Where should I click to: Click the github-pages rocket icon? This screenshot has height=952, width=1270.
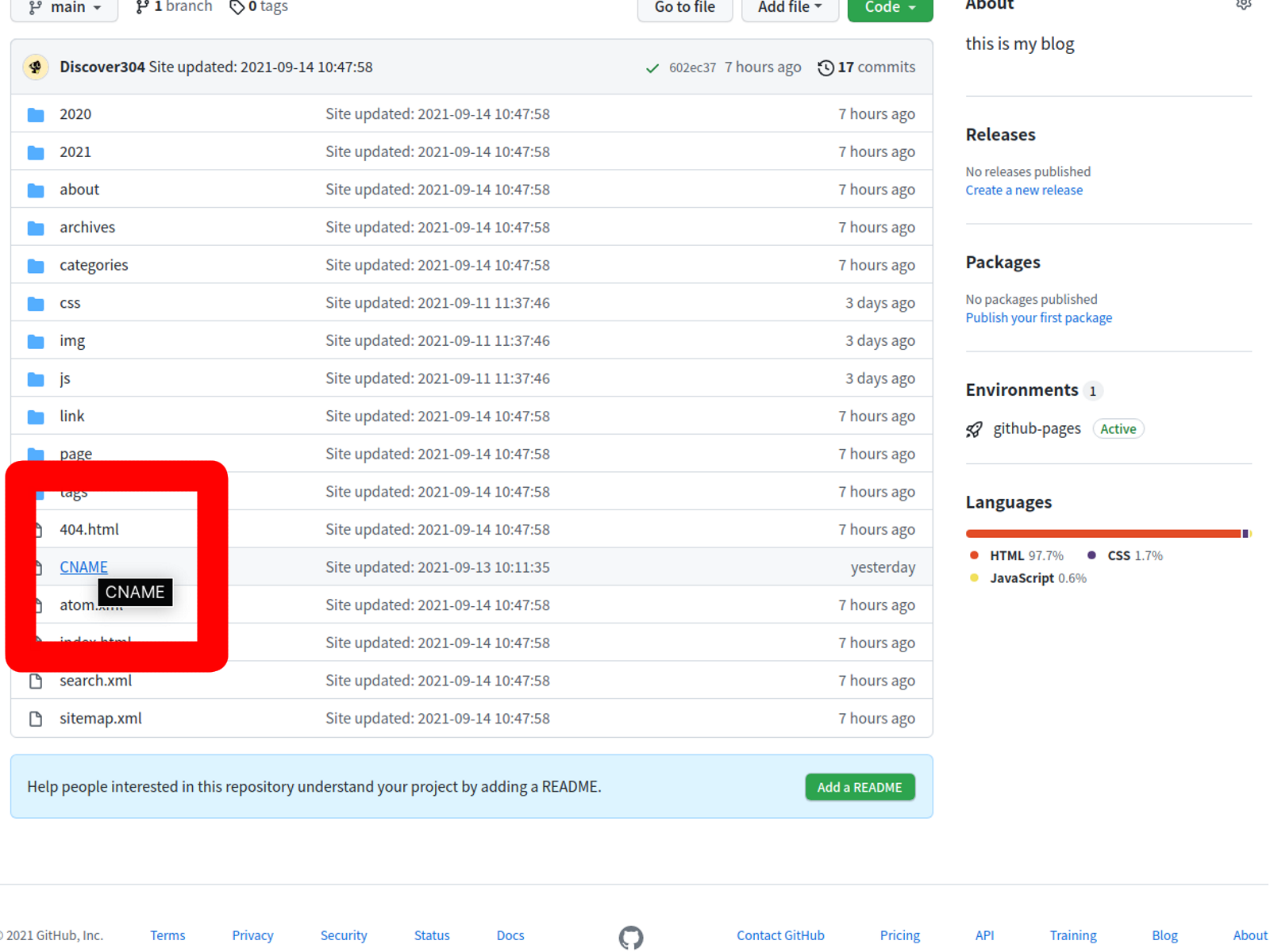point(975,430)
